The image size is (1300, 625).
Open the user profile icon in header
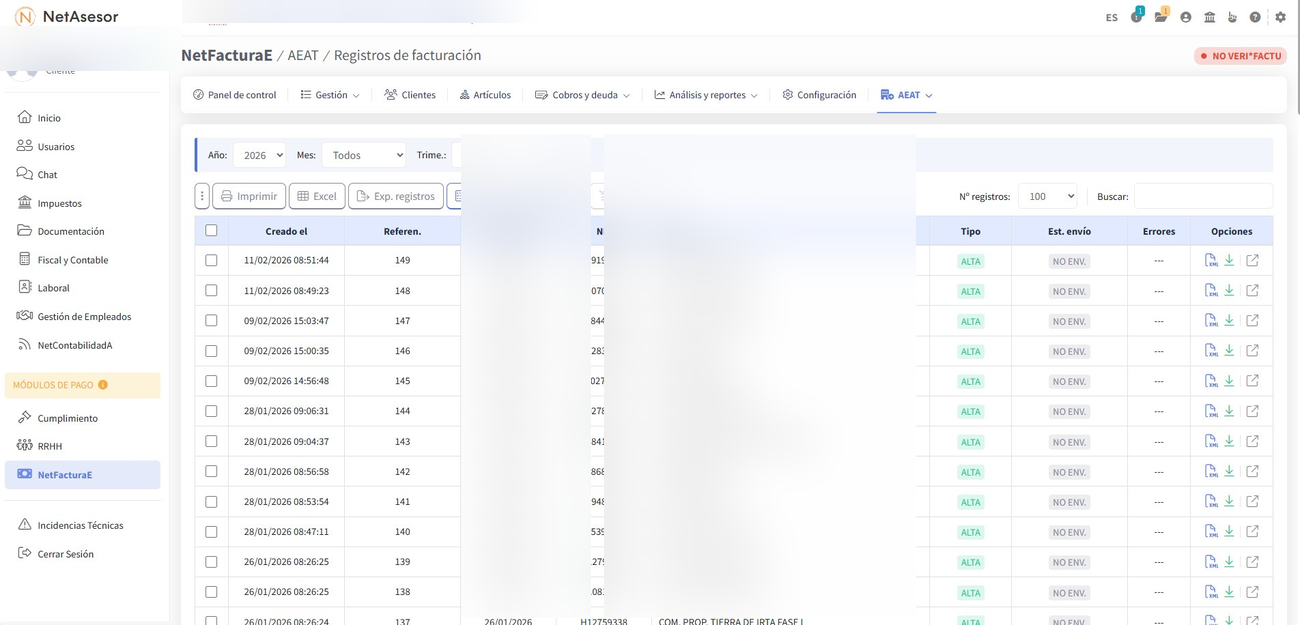coord(1186,17)
